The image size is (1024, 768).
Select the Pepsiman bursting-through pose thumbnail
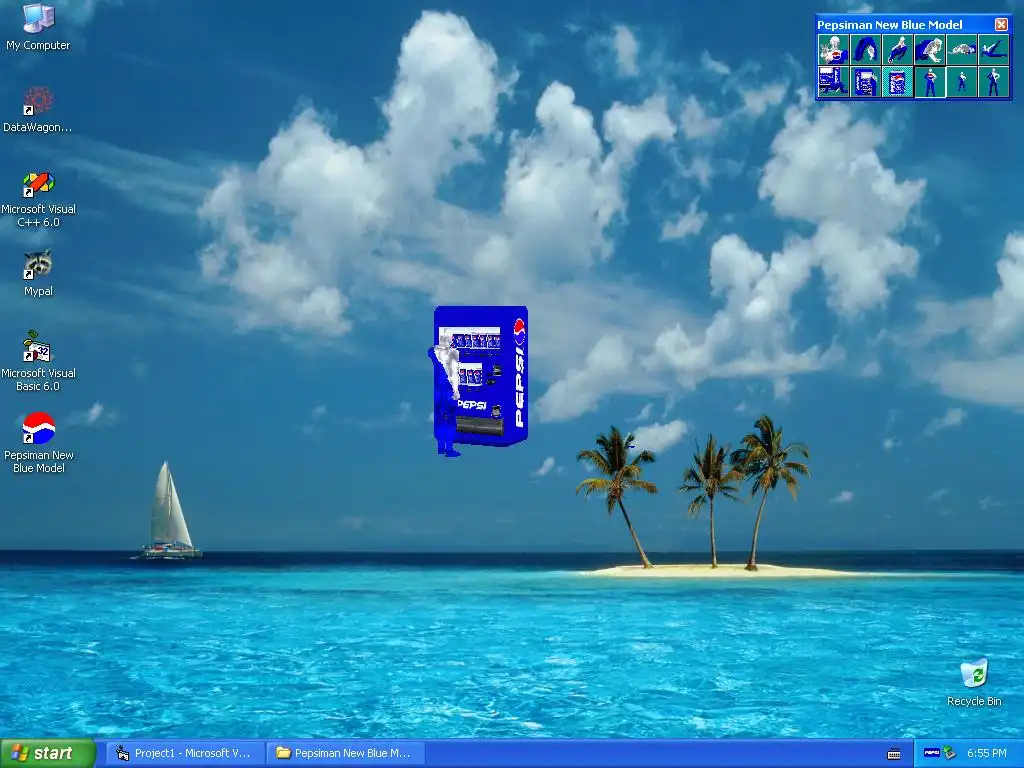pos(833,50)
